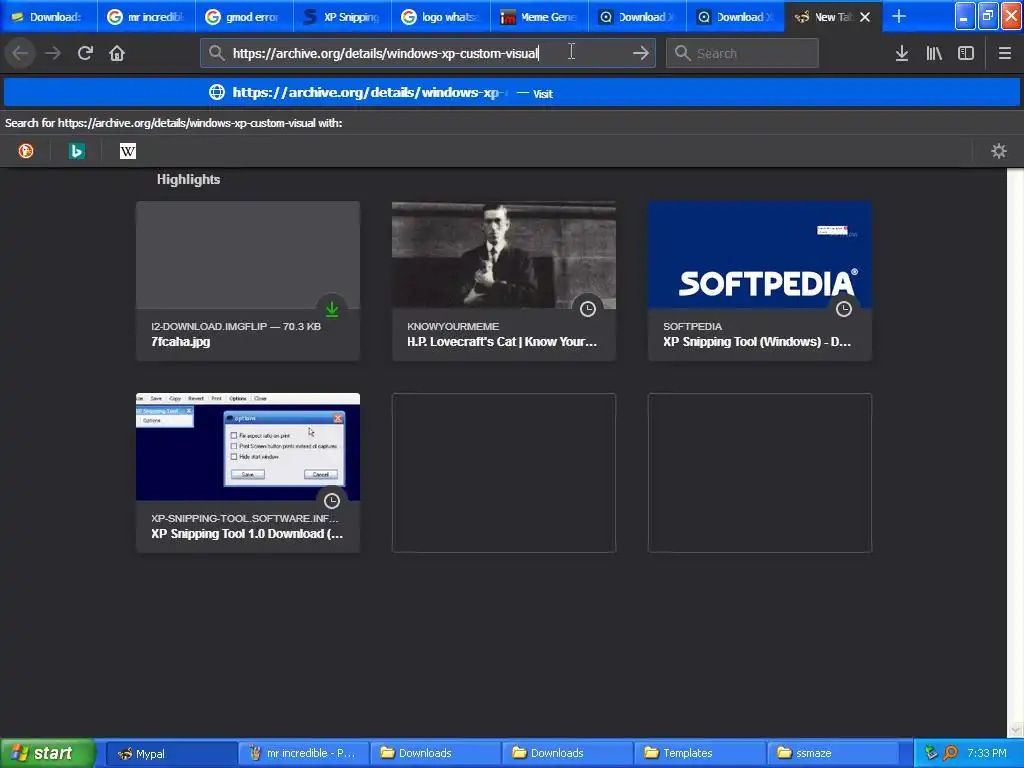Visit the suggested archive.org URL
The width and height of the screenshot is (1024, 768).
click(x=511, y=92)
